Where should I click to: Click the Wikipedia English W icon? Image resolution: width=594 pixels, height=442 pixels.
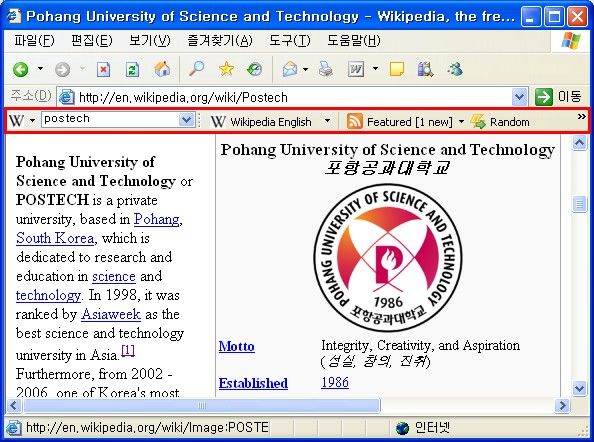click(x=218, y=122)
